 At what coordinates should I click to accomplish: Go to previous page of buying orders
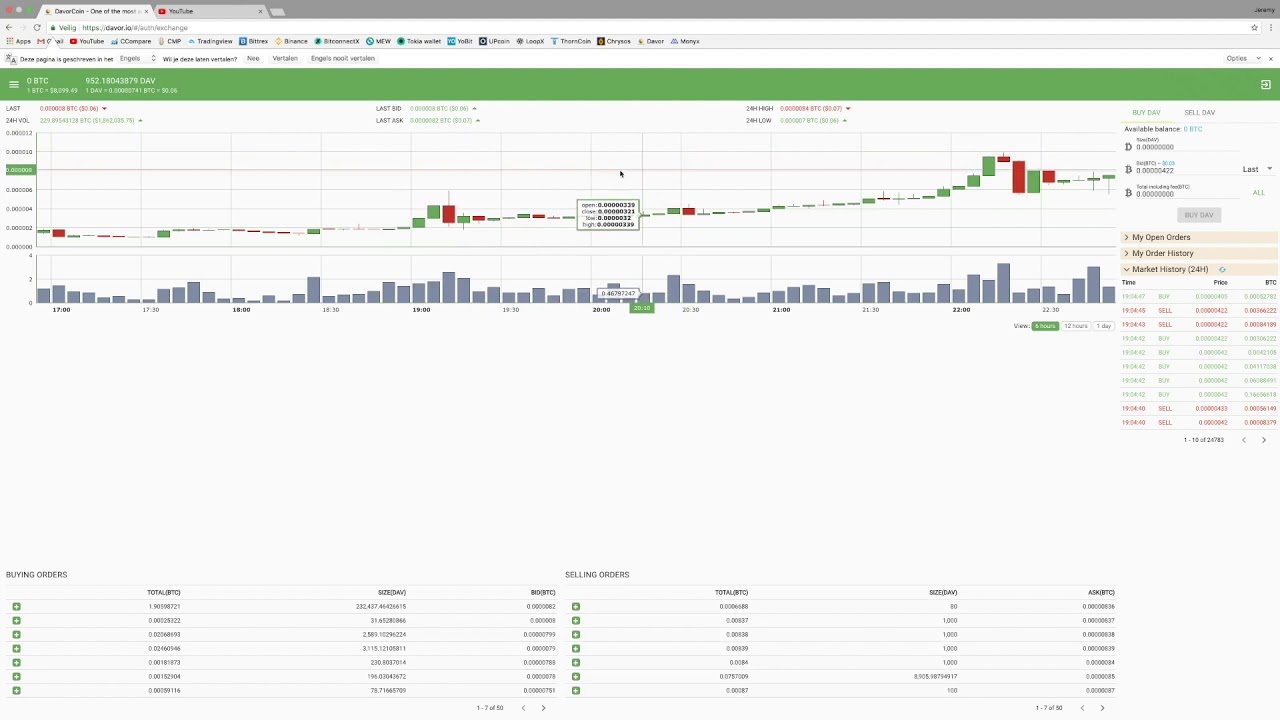tap(523, 708)
